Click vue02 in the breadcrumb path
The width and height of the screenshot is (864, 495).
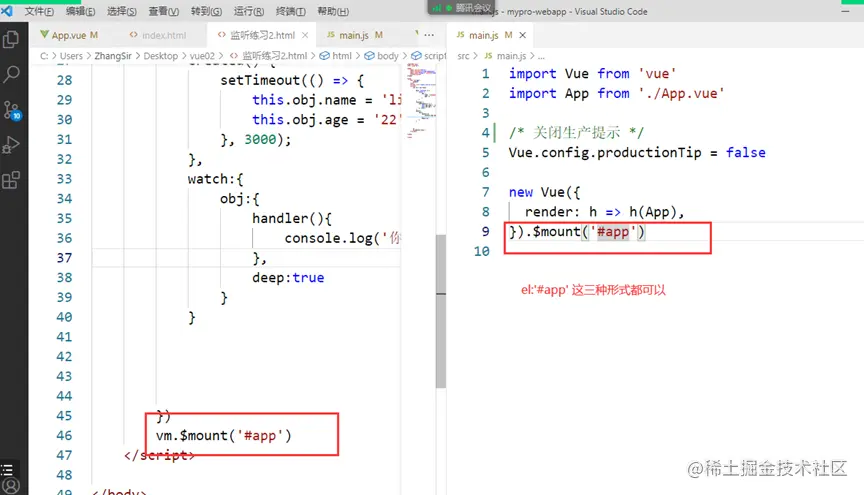(202, 56)
